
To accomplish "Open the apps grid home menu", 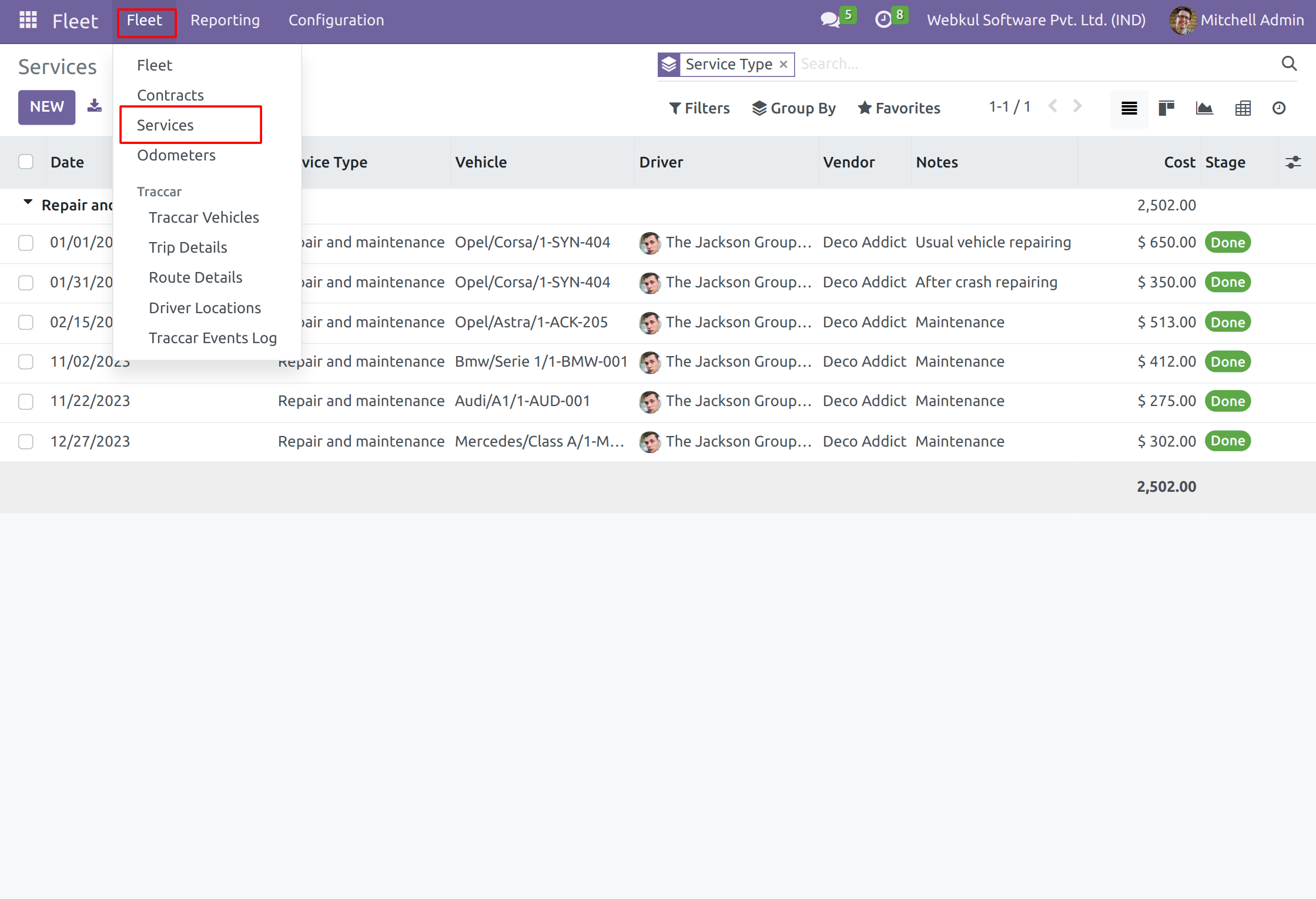I will click(28, 20).
